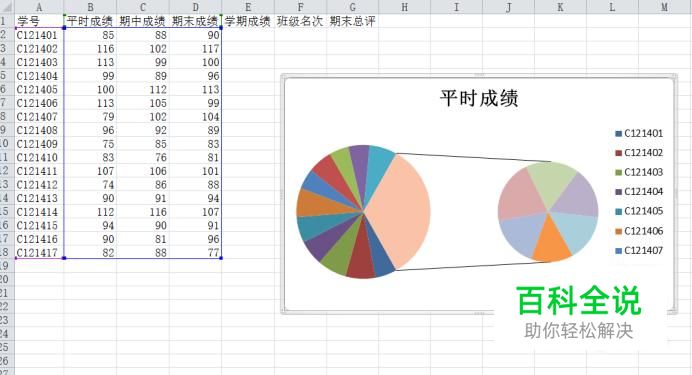Image resolution: width=692 pixels, height=375 pixels.
Task: Select cell containing C121402 in column A
Action: (39, 49)
